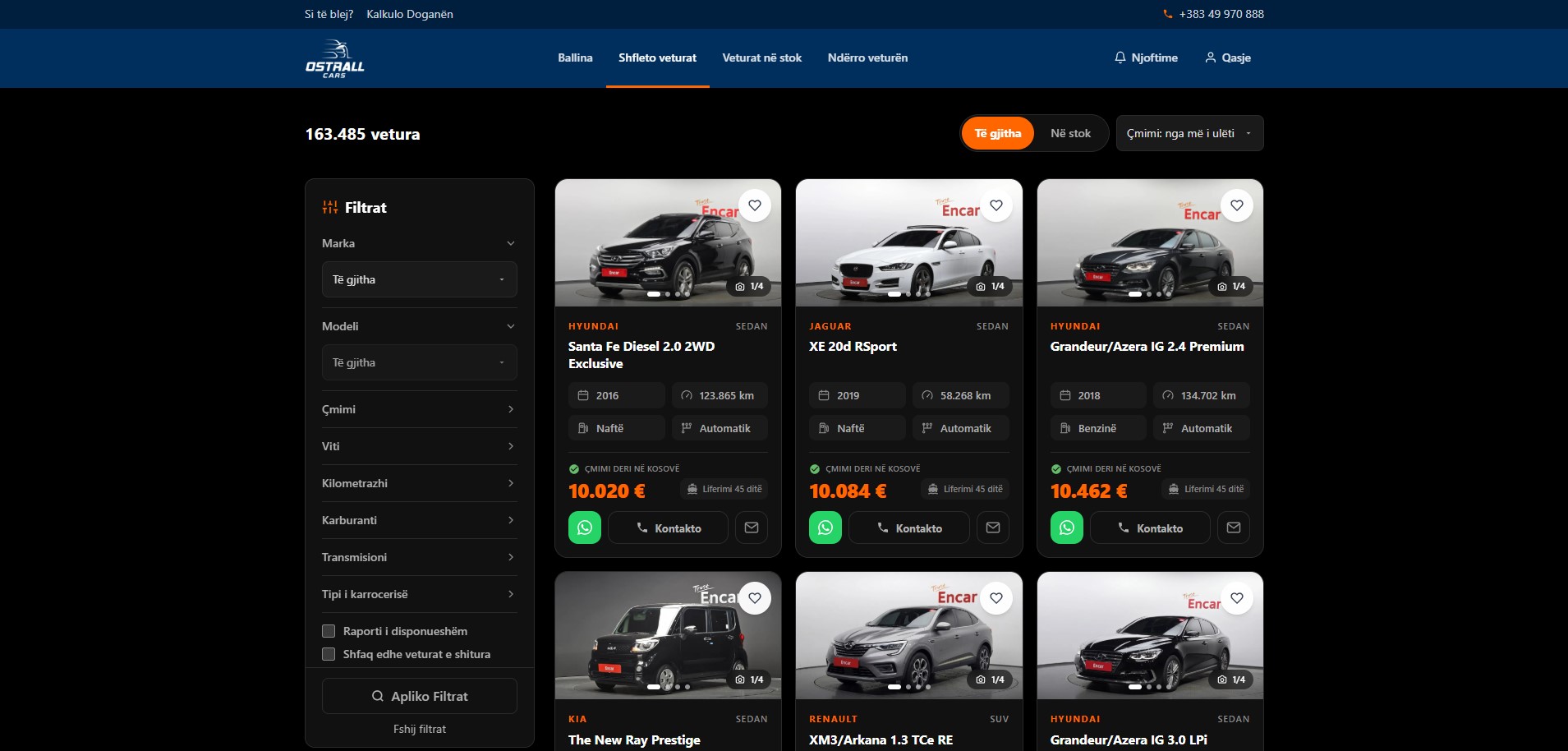The image size is (1568, 751).
Task: Open photo counter 1/4 on Jaguar image
Action: point(990,287)
